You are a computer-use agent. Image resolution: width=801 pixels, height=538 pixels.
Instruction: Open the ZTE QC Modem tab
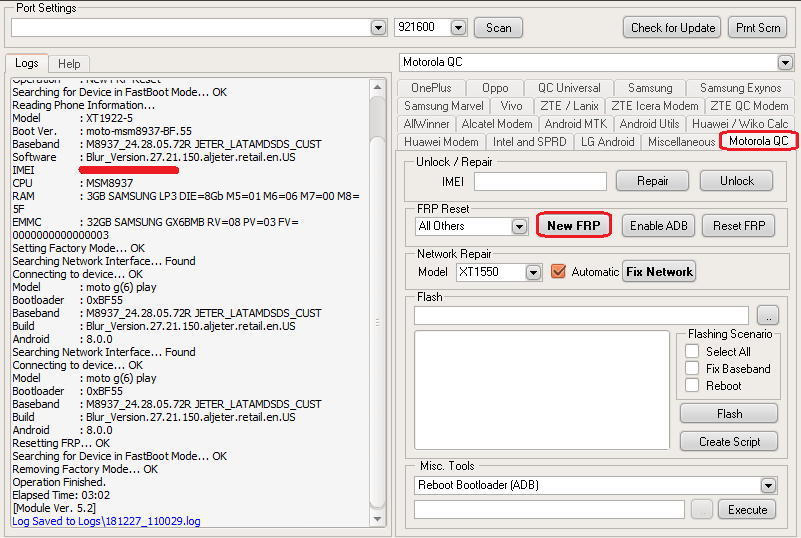(749, 106)
